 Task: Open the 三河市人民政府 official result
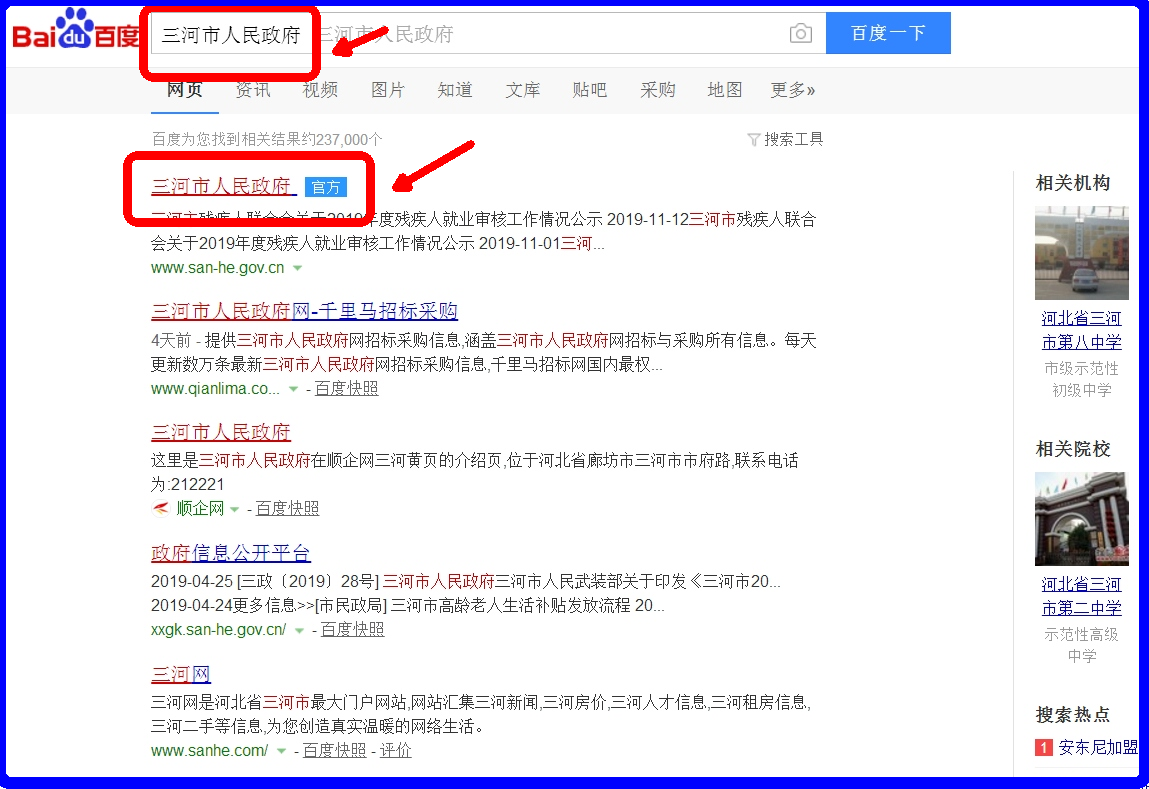pyautogui.click(x=220, y=187)
